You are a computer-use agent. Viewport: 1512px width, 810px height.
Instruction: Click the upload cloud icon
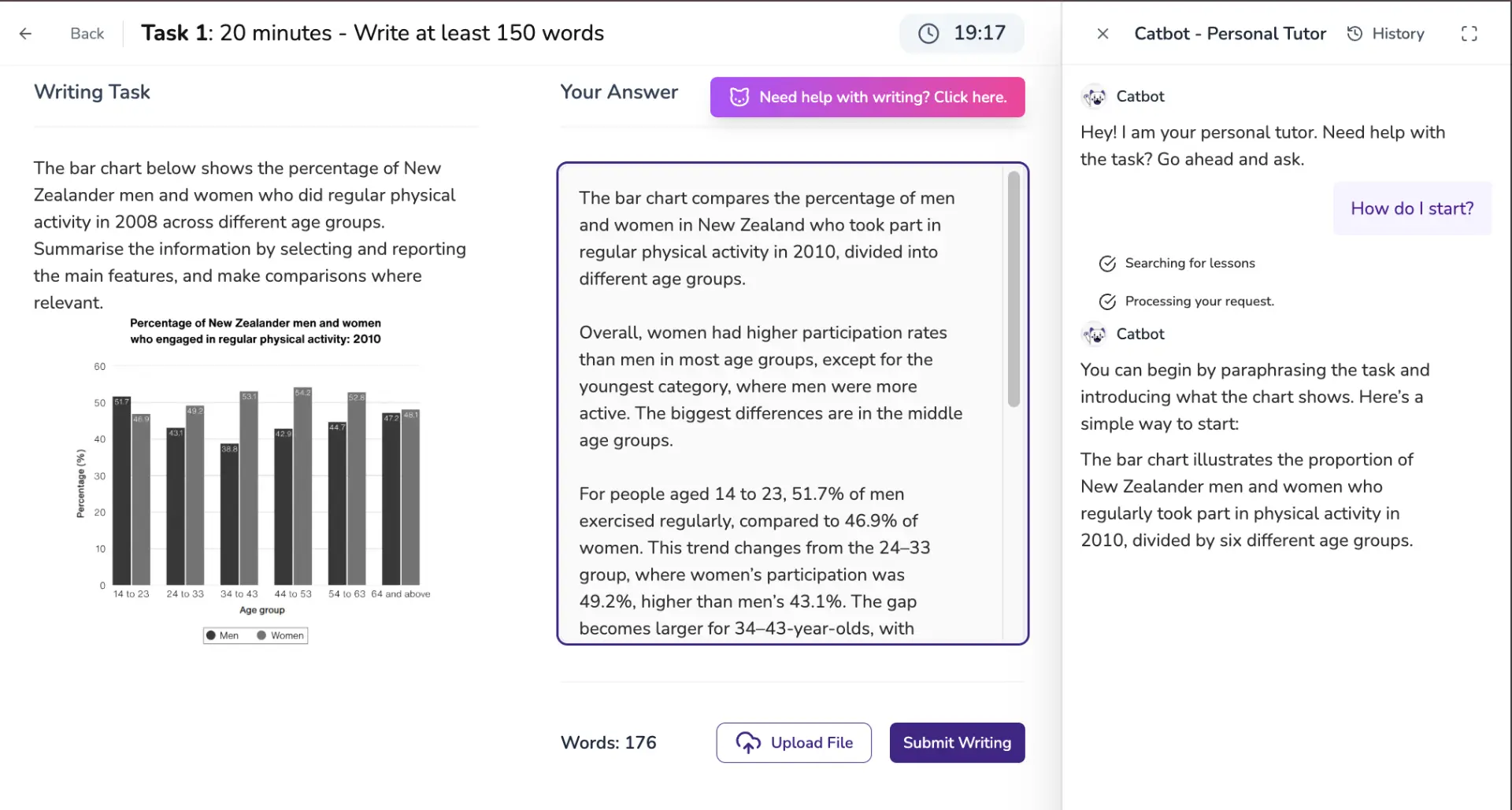[x=747, y=742]
